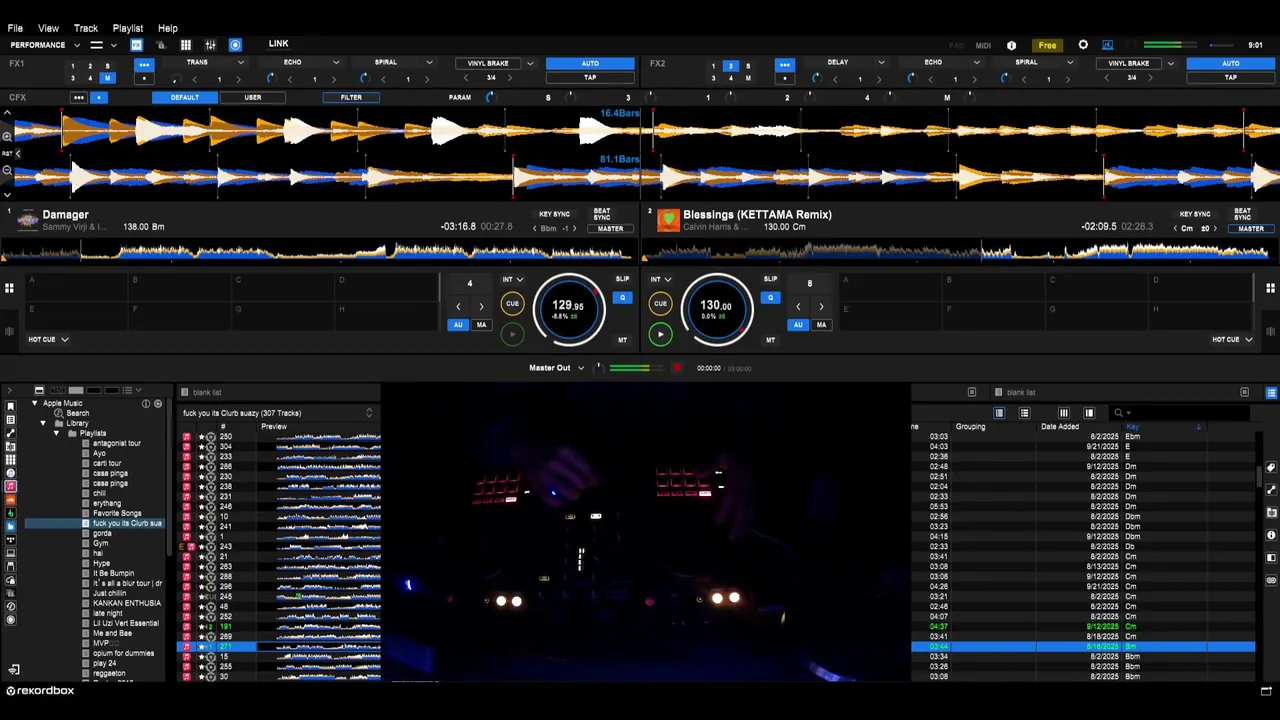Image resolution: width=1280 pixels, height=720 pixels.
Task: Switch CFX to USER tab
Action: point(253,97)
